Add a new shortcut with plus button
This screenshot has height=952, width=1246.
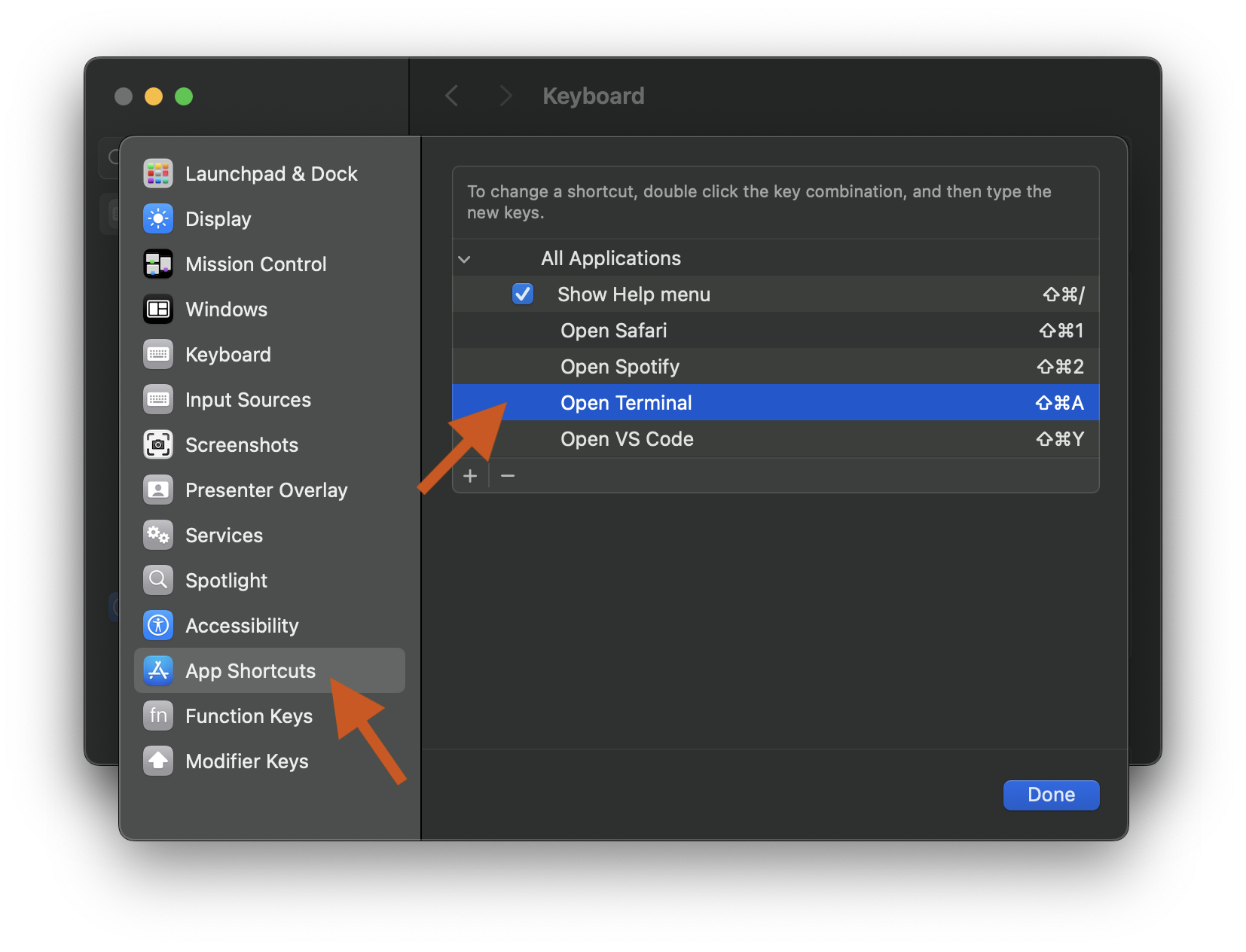(470, 476)
